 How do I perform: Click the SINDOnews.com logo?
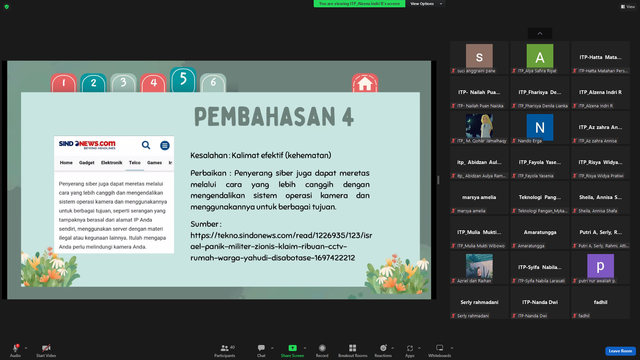tap(87, 144)
